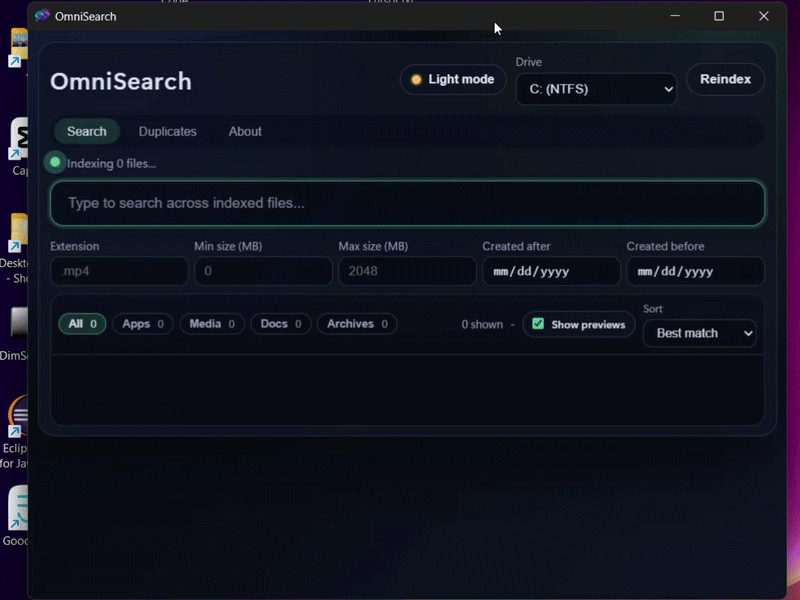800x600 pixels.
Task: Open the About tab
Action: pyautogui.click(x=245, y=131)
